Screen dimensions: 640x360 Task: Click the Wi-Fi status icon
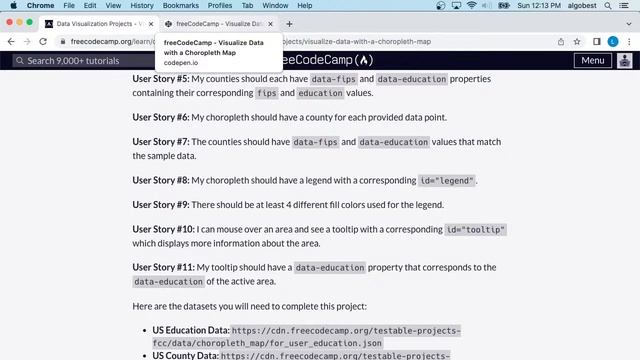pyautogui.click(x=471, y=5)
